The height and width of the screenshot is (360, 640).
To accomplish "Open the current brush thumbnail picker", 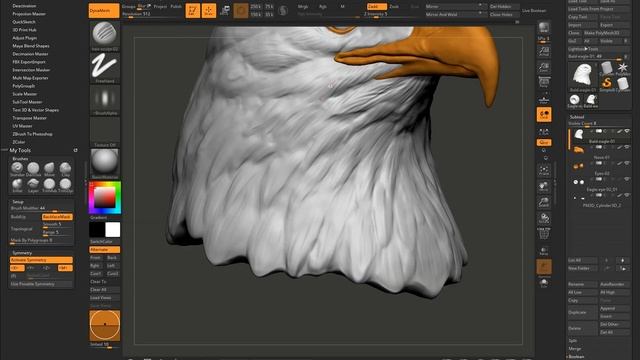I will point(105,35).
